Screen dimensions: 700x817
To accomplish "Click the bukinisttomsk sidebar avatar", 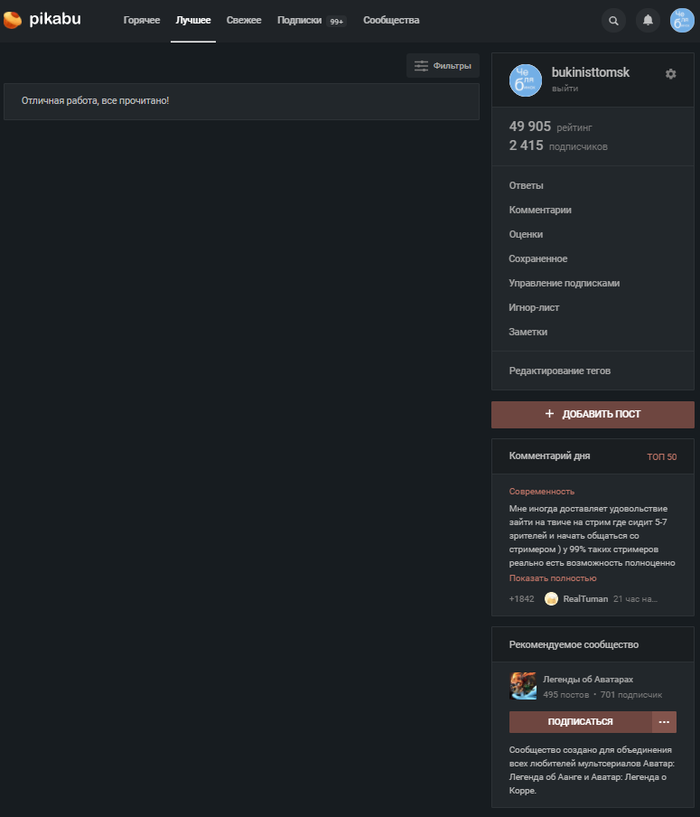I will (x=525, y=80).
